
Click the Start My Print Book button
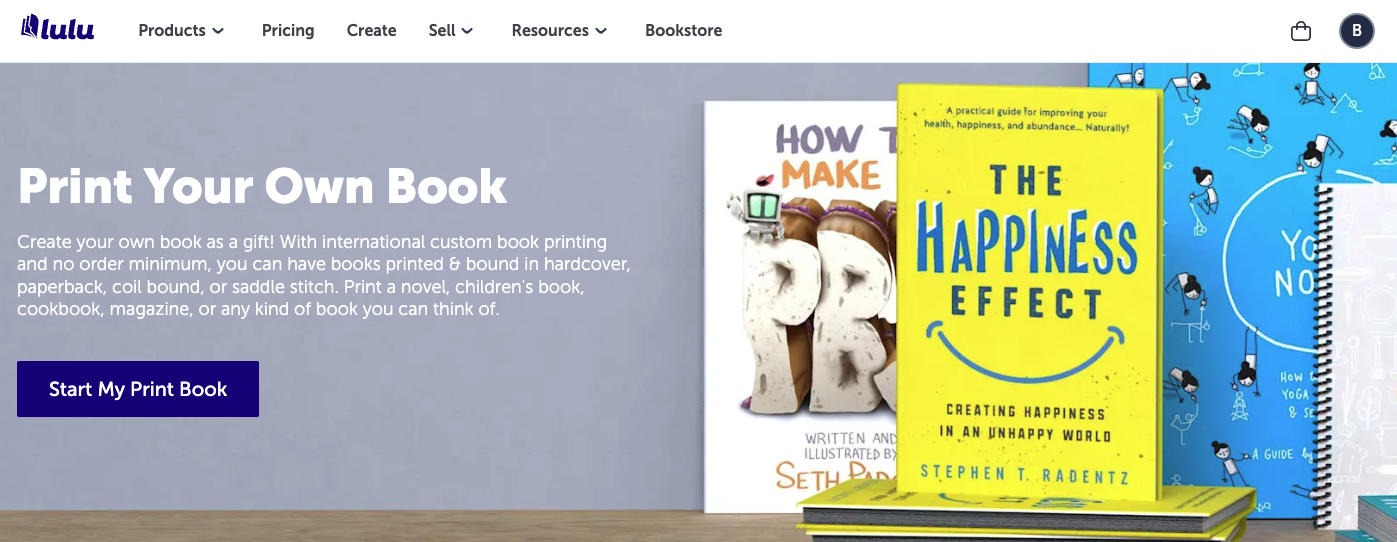(138, 389)
